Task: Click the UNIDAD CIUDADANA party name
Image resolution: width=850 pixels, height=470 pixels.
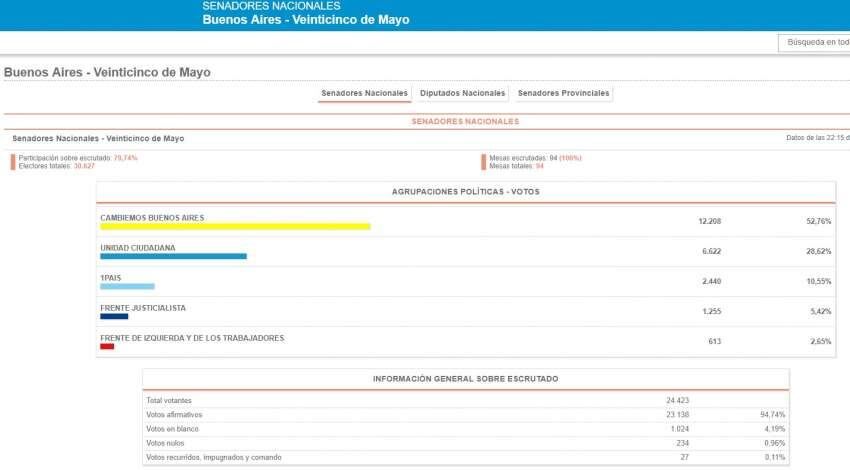Action: (x=138, y=247)
